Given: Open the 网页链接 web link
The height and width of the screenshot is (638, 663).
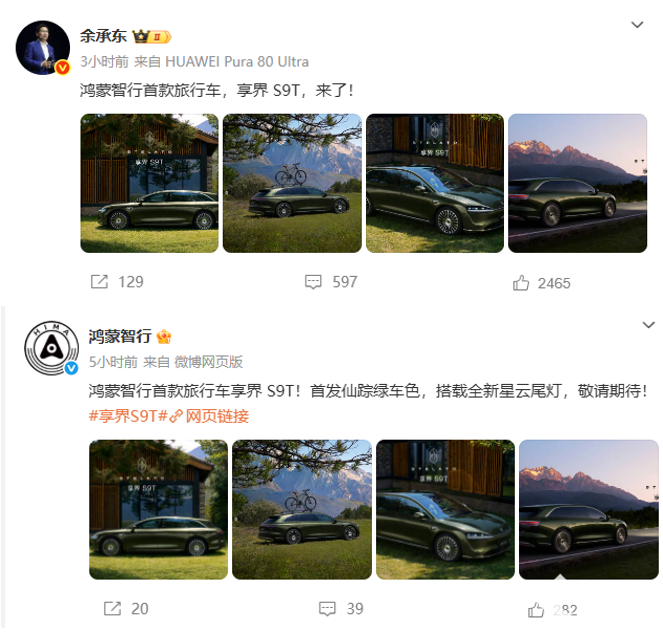Looking at the screenshot, I should (209, 416).
